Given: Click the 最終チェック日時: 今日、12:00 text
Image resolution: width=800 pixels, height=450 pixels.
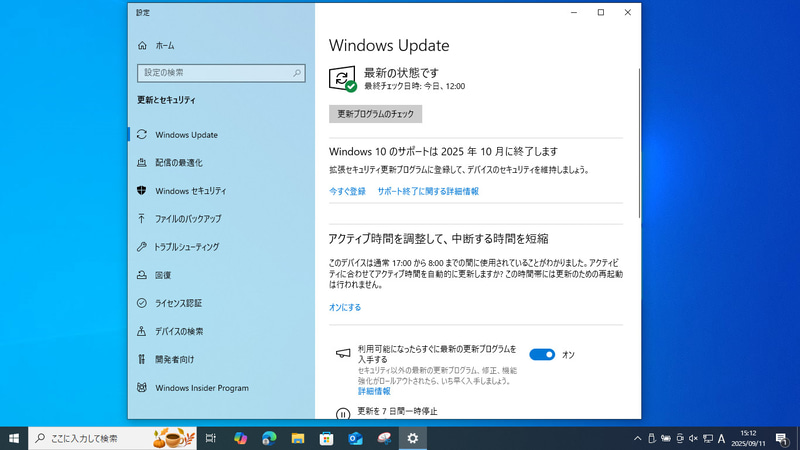Looking at the screenshot, I should [x=414, y=86].
